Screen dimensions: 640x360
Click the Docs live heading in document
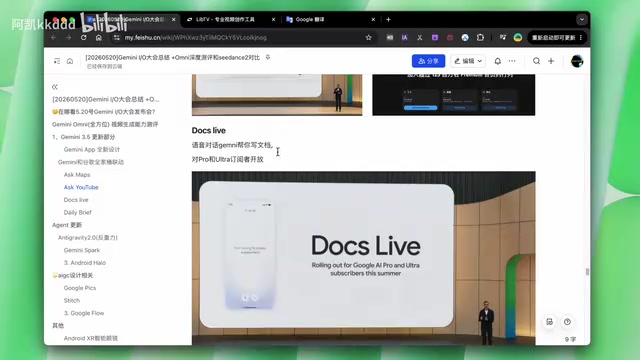coord(209,131)
